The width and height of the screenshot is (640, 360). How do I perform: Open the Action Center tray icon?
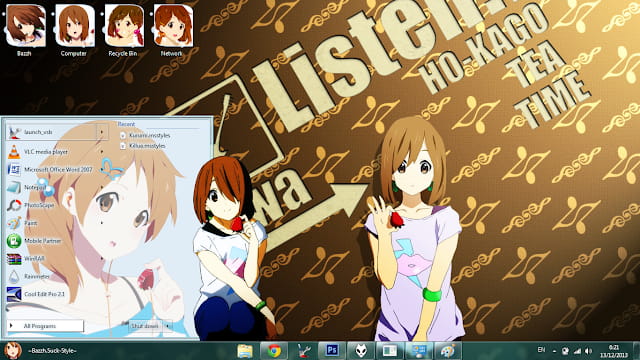point(565,351)
